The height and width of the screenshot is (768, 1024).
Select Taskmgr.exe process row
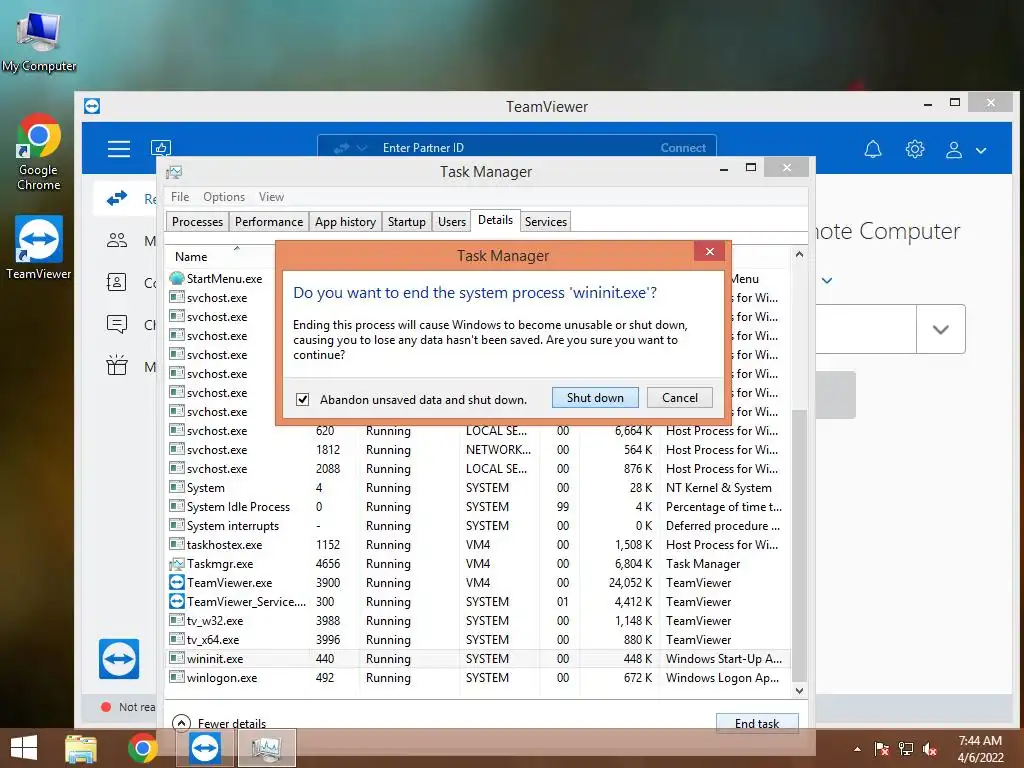[479, 564]
